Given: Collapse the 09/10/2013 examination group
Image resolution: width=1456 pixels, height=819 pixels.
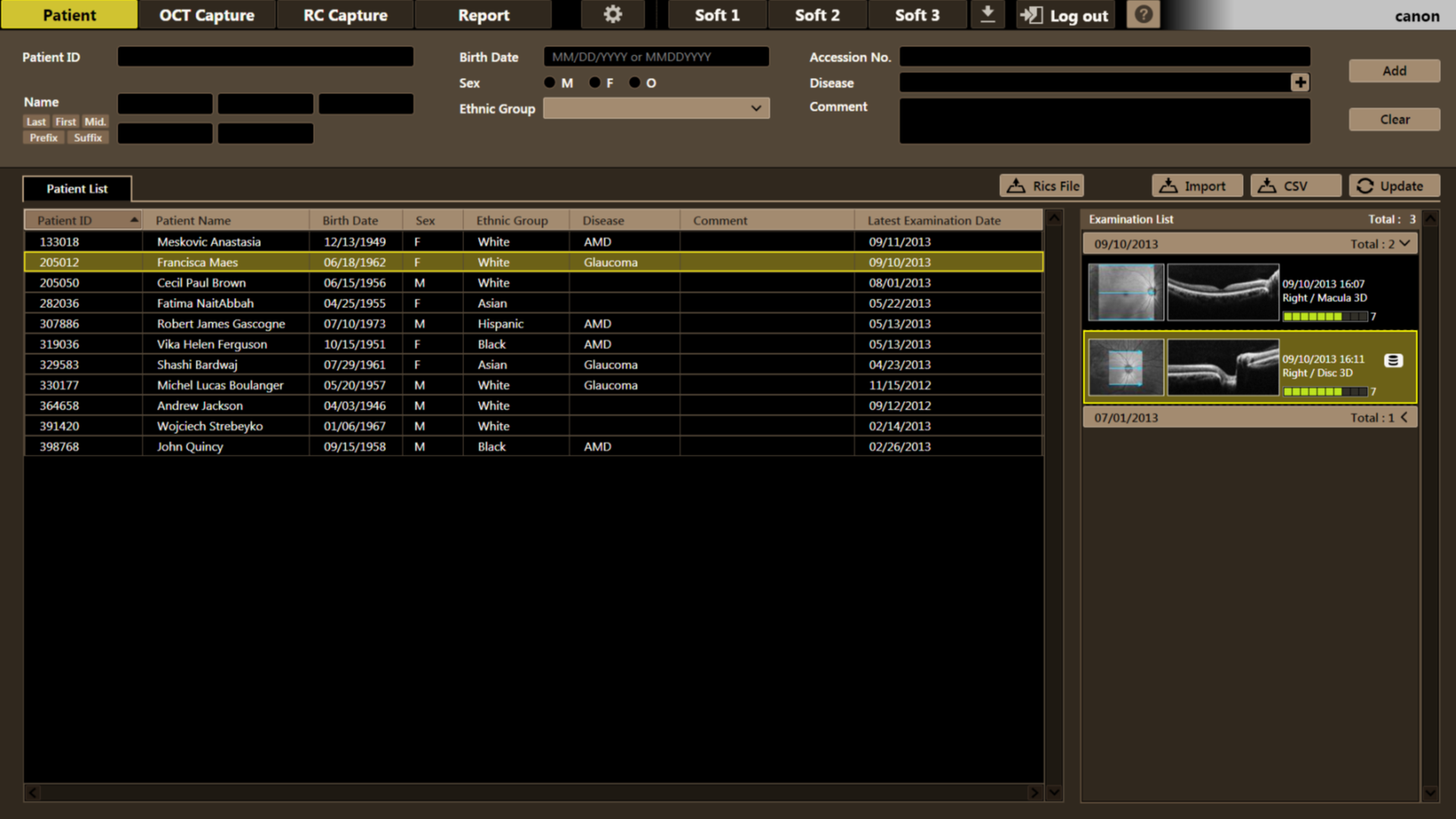Looking at the screenshot, I should pyautogui.click(x=1404, y=243).
